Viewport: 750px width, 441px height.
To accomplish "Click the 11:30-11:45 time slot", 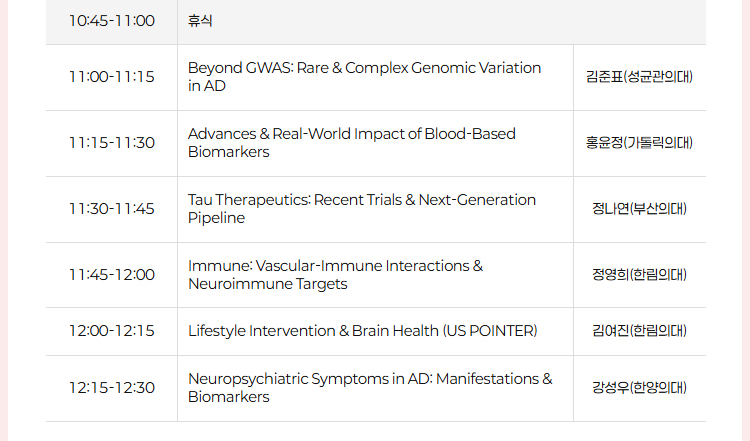I will pyautogui.click(x=112, y=209).
